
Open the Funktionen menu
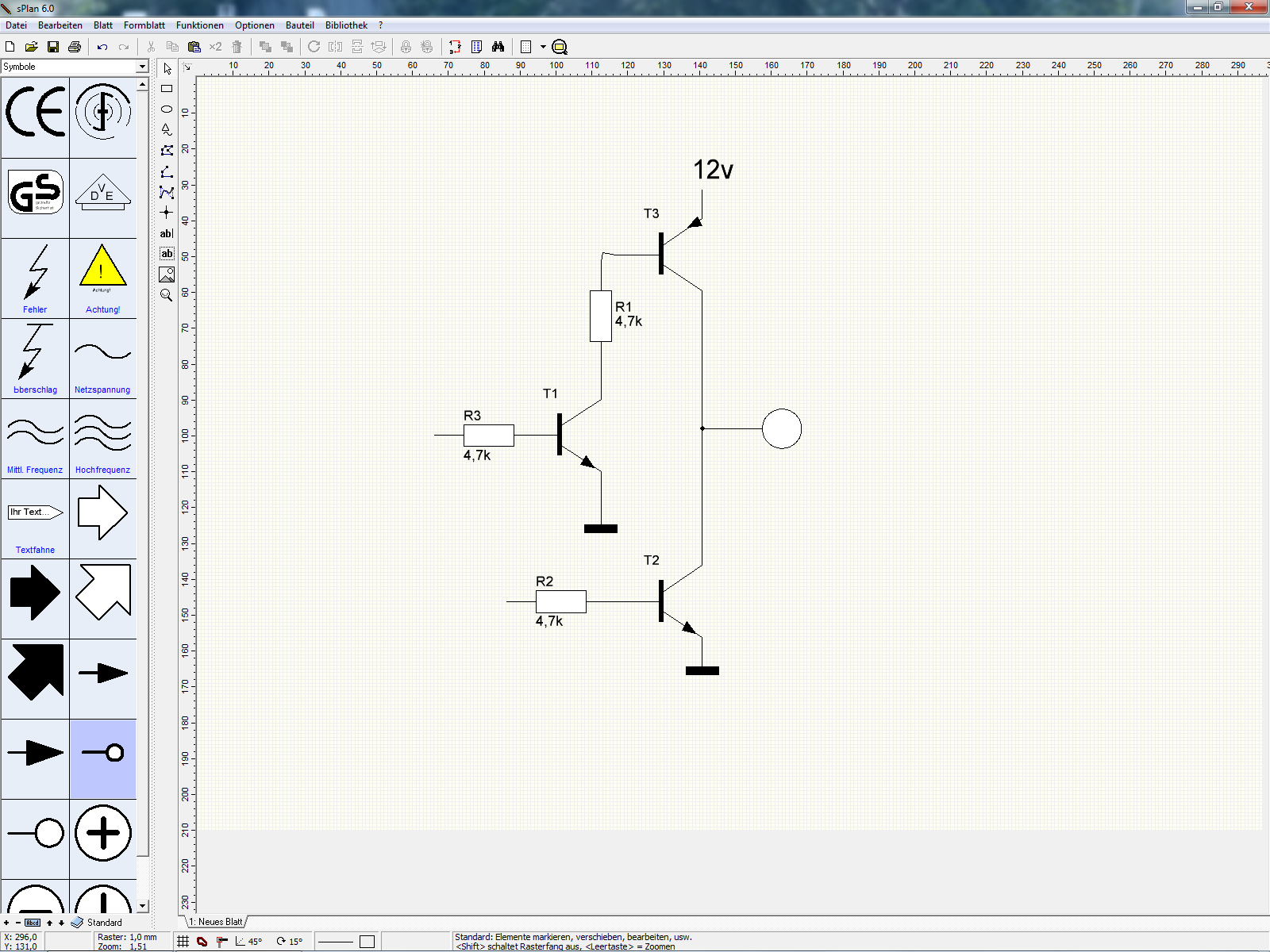[200, 25]
